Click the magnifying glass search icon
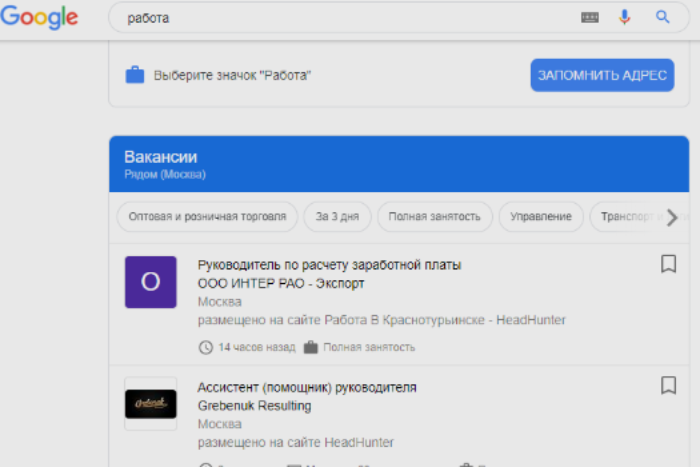The image size is (700, 467). click(x=662, y=17)
